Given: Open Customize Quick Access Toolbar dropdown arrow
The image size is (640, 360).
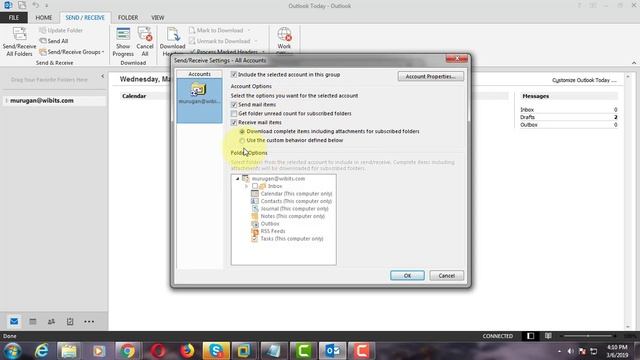Looking at the screenshot, I should (x=47, y=6).
